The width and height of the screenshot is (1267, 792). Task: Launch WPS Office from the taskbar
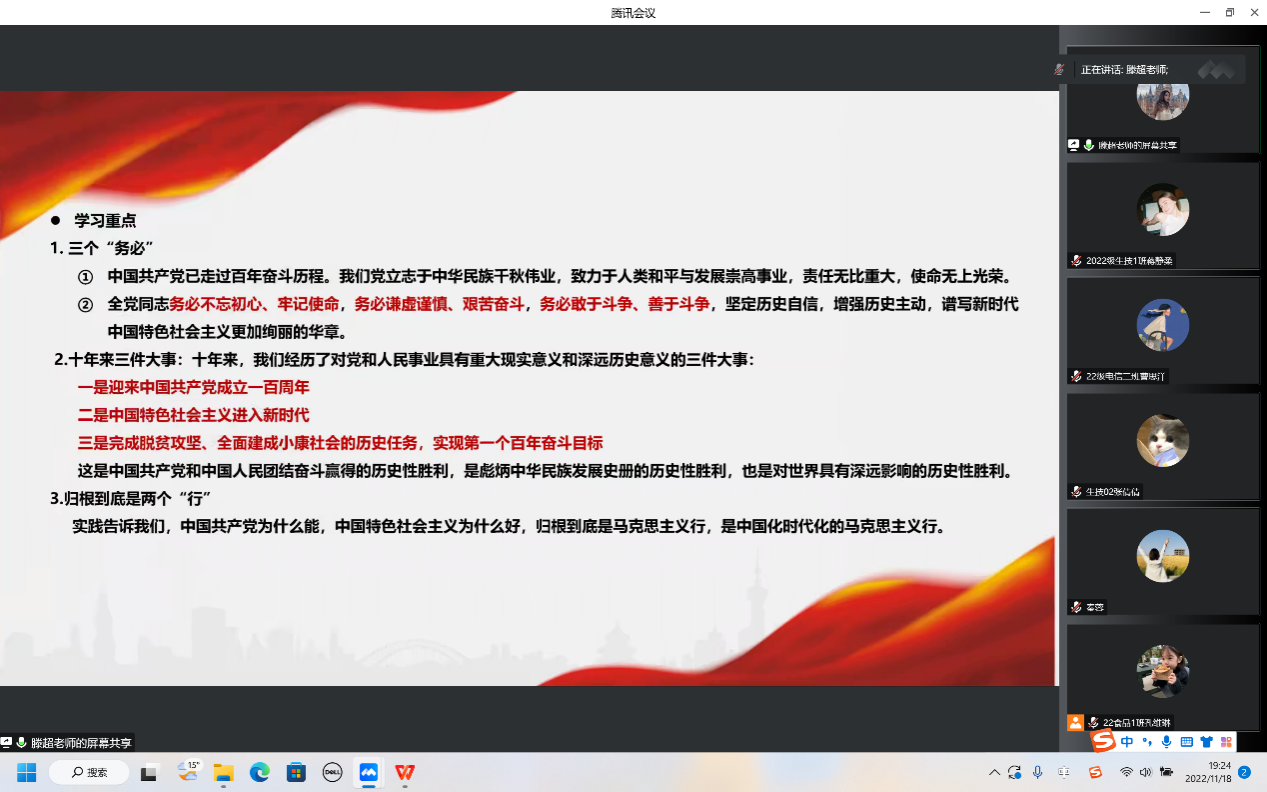point(405,772)
